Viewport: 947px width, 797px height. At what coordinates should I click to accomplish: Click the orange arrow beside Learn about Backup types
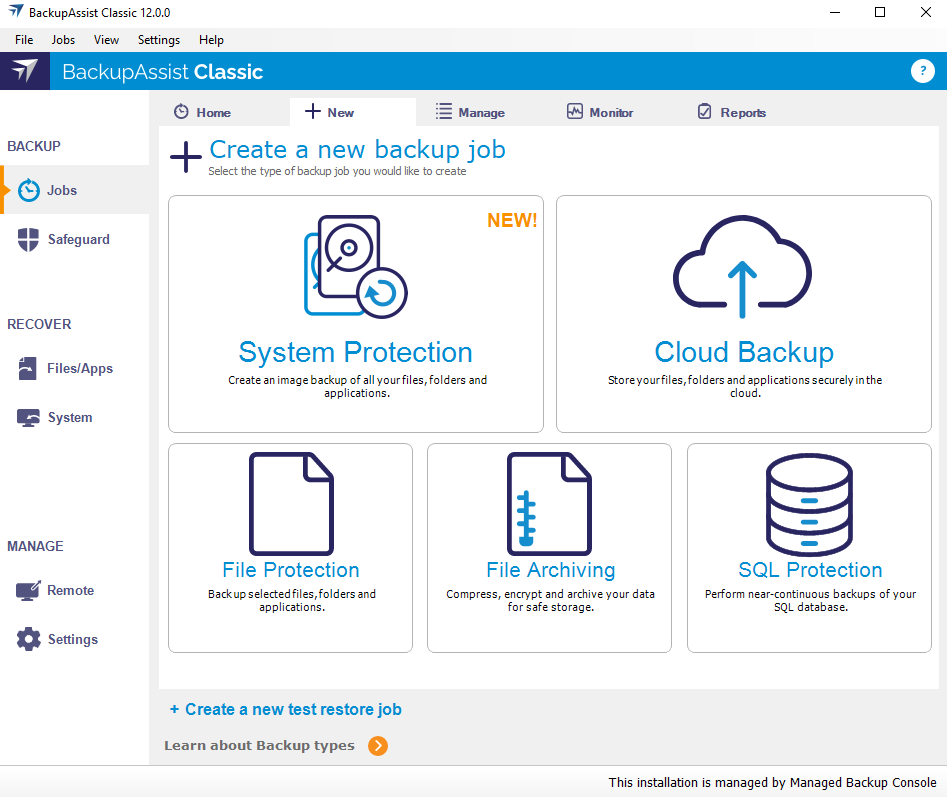tap(378, 746)
